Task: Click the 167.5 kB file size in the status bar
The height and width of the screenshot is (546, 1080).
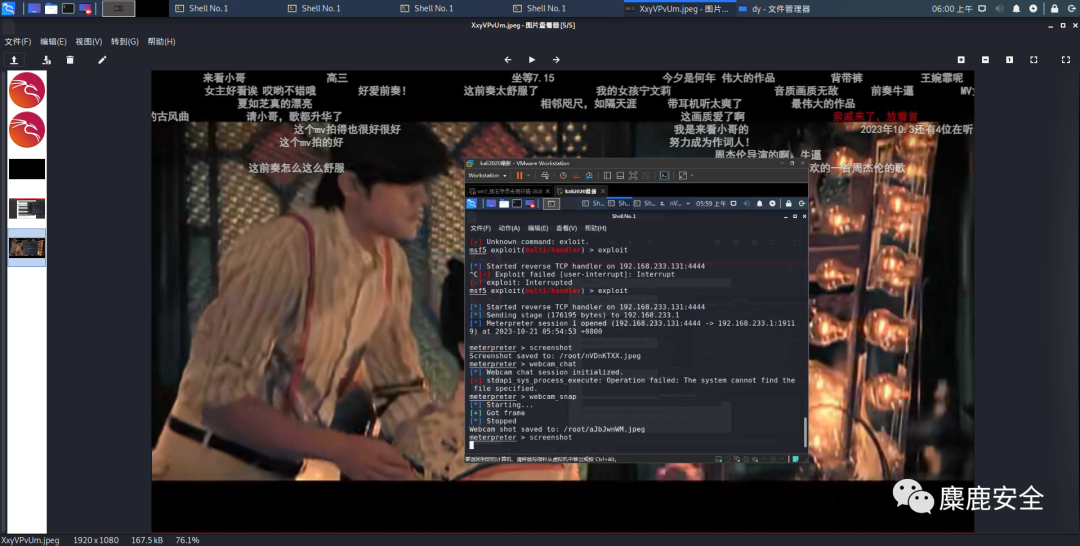Action: pyautogui.click(x=146, y=540)
